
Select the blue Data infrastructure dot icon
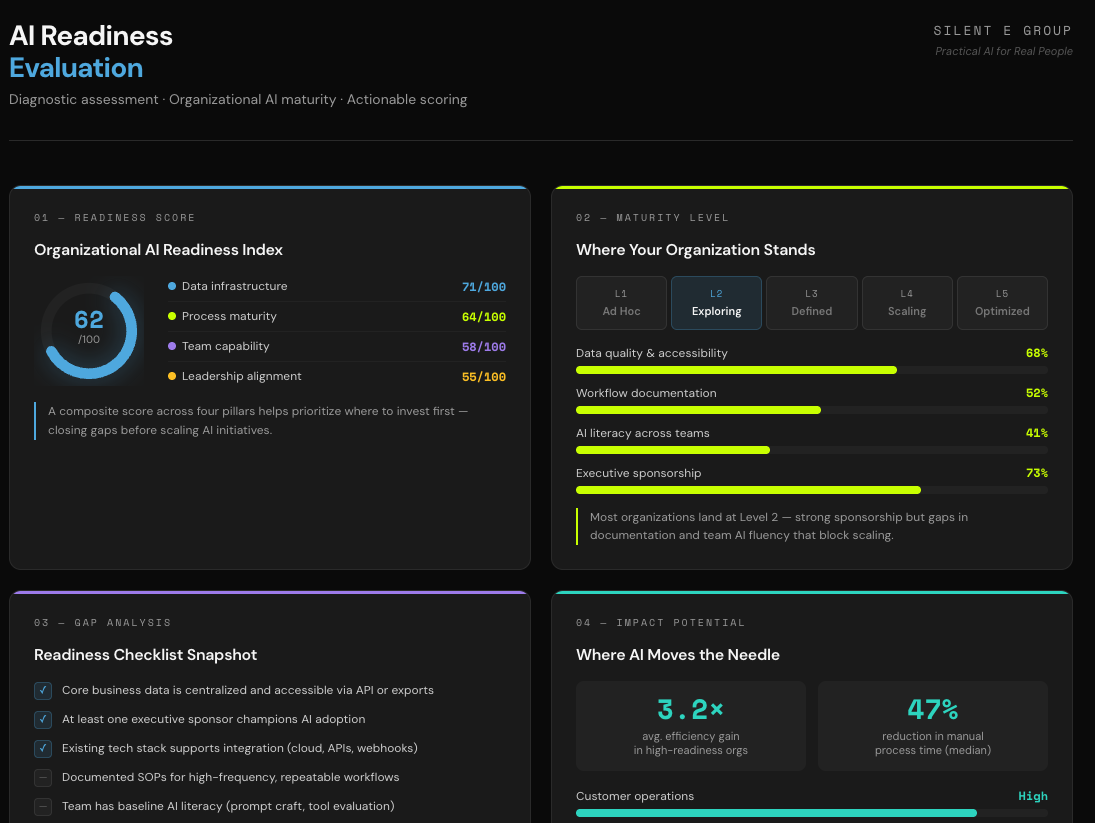pos(172,286)
